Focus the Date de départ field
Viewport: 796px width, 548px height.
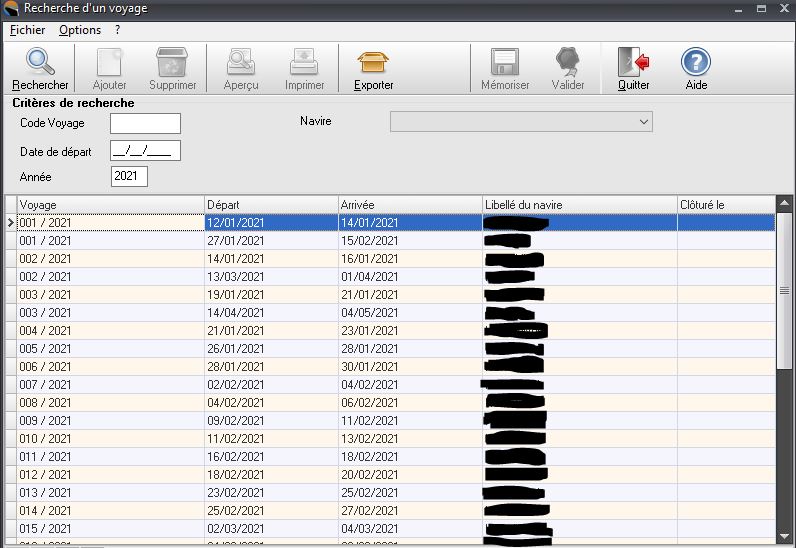[145, 151]
